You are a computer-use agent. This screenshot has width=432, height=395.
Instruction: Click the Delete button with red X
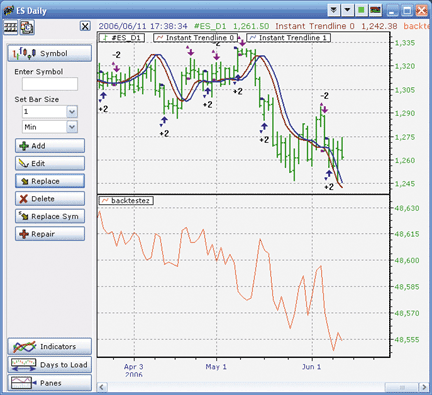click(x=50, y=199)
